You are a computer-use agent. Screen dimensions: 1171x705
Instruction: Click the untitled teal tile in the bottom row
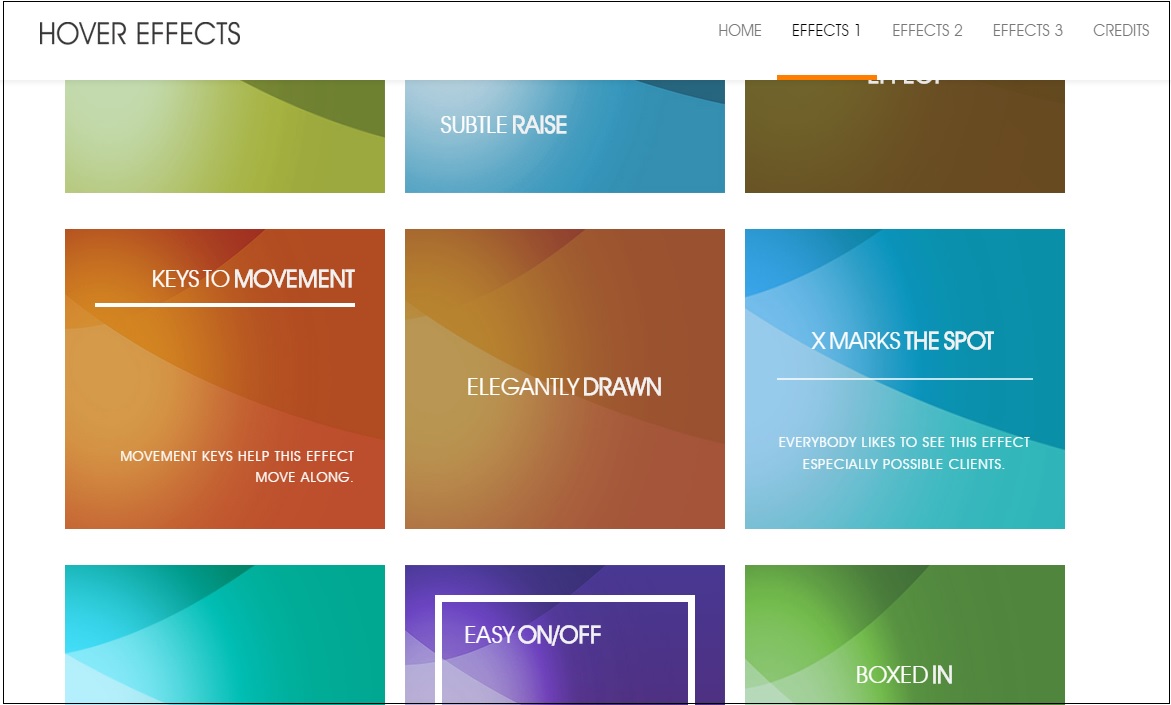225,634
